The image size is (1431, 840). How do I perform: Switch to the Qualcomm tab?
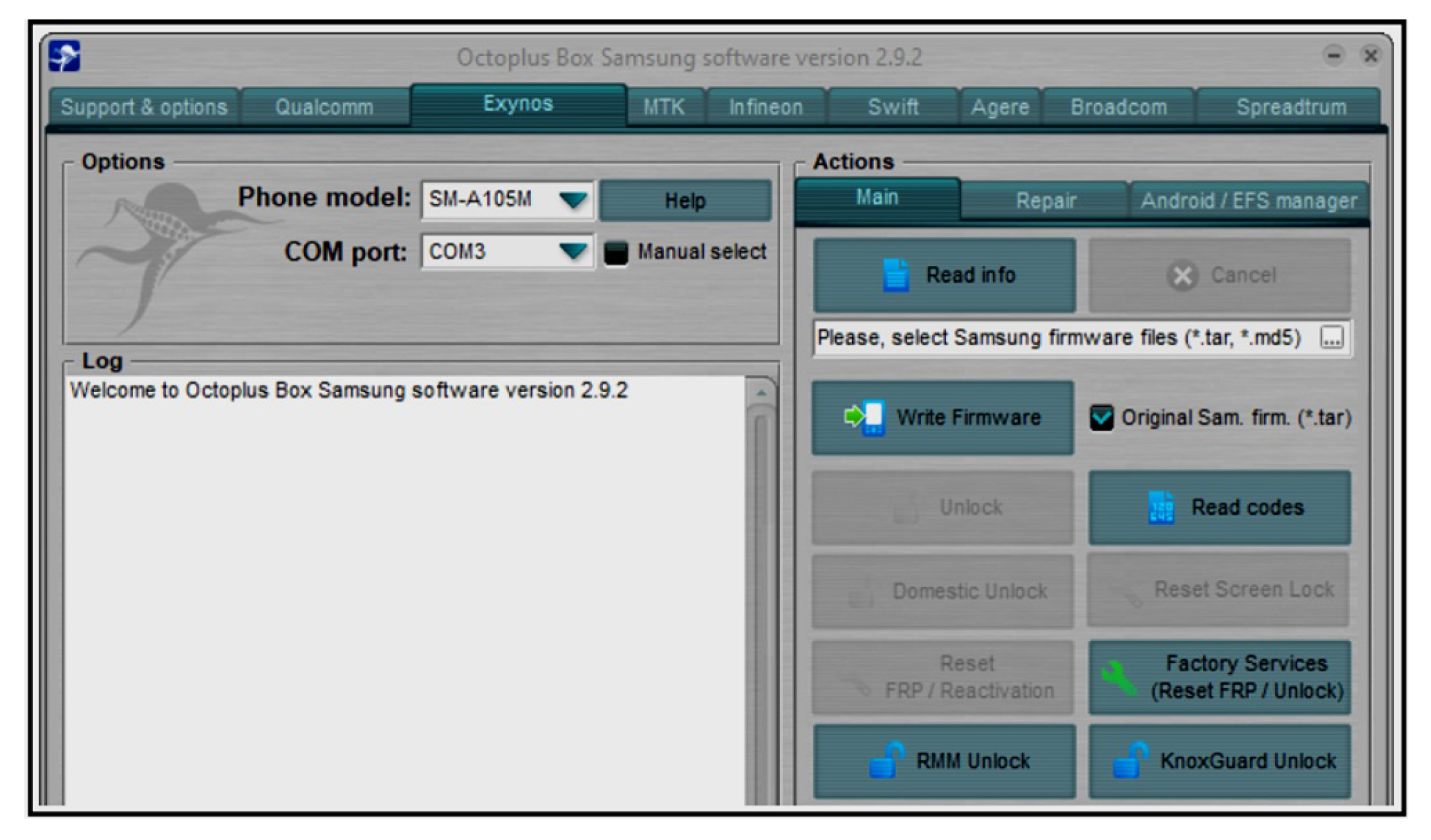[325, 107]
